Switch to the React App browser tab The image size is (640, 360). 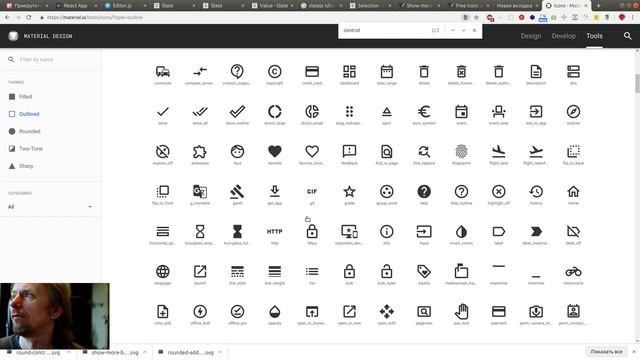[75, 6]
